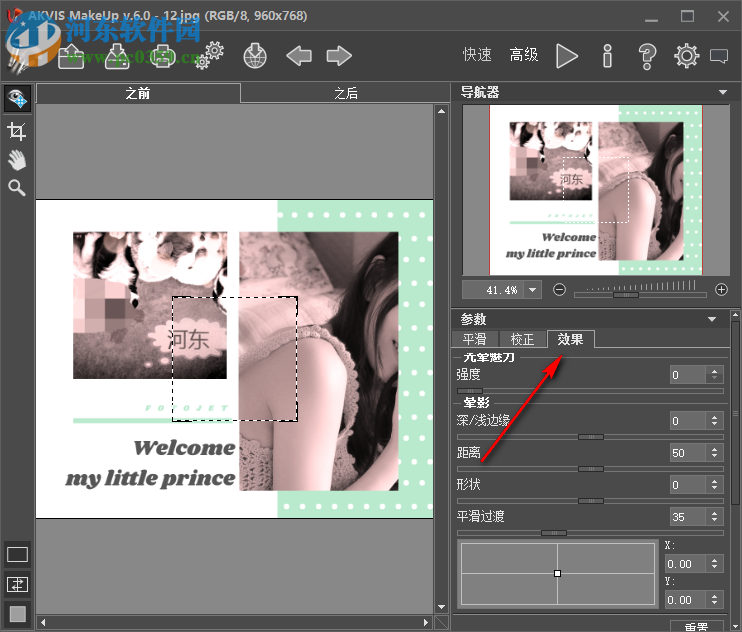Click the zoom out minus button
Image resolution: width=742 pixels, height=632 pixels.
tap(559, 289)
